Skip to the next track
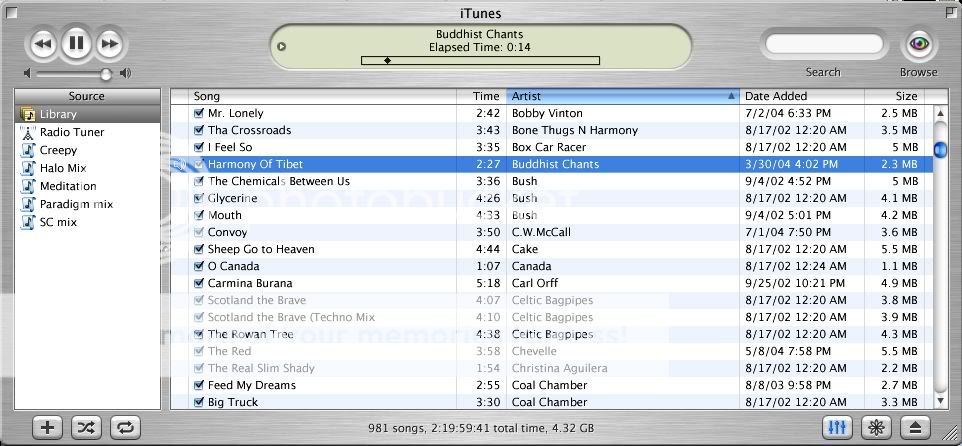The height and width of the screenshot is (446, 962). click(x=110, y=44)
